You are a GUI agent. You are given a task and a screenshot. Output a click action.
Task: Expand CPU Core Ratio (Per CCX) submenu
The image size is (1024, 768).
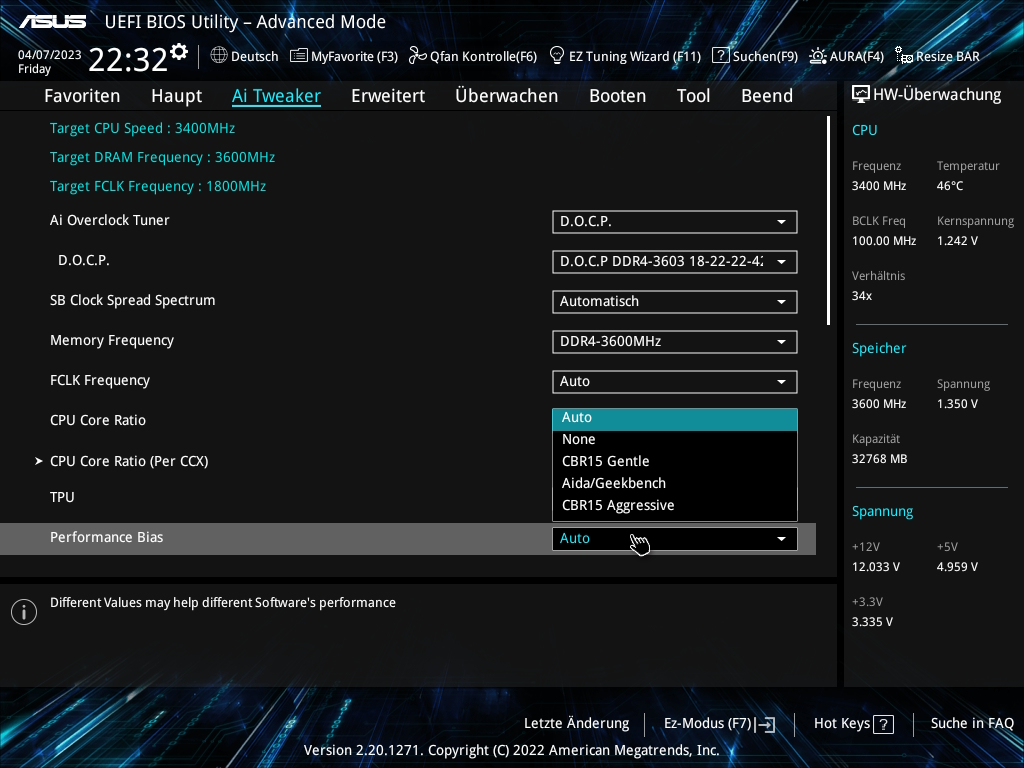pyautogui.click(x=129, y=461)
